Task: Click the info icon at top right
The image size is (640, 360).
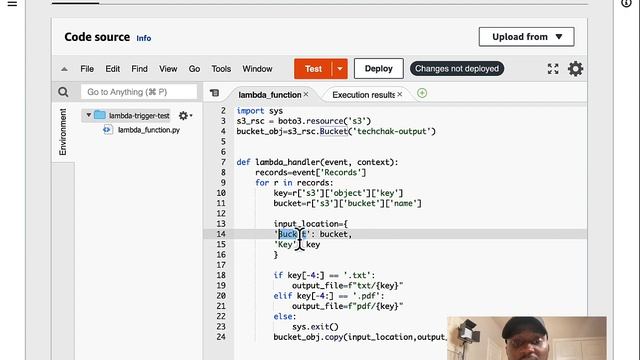Action: [x=627, y=3]
